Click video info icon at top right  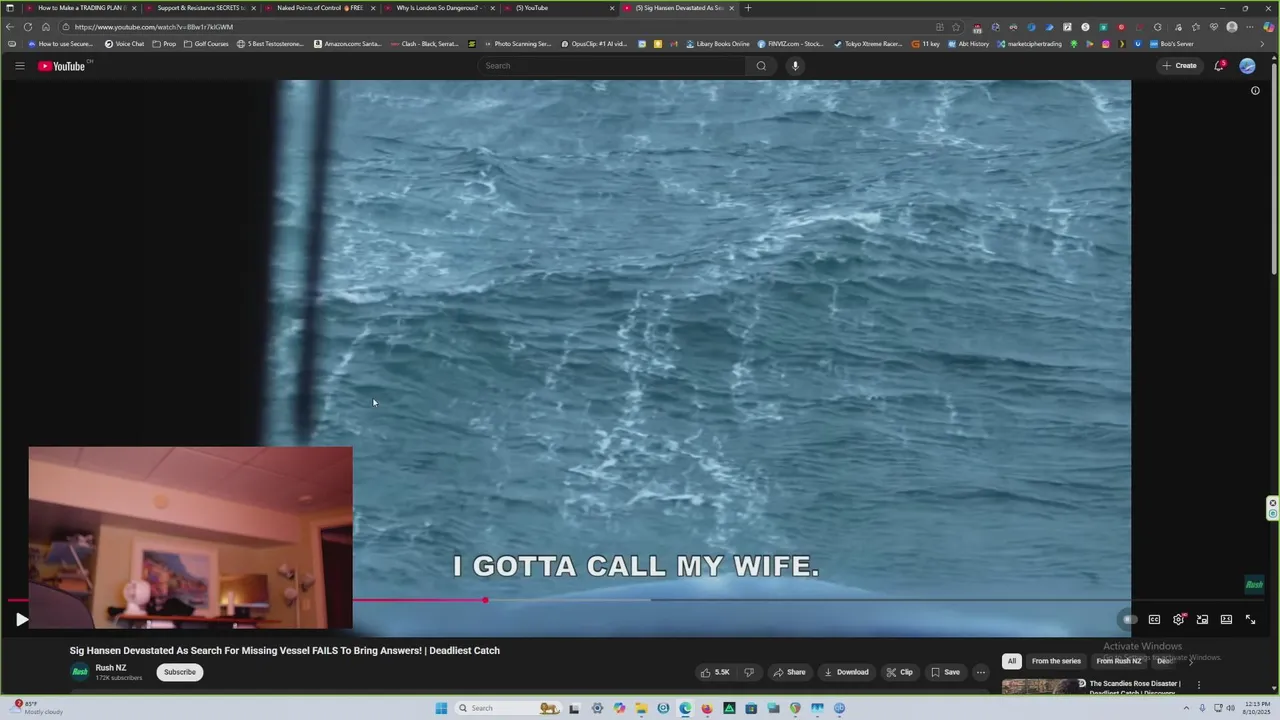(1255, 91)
